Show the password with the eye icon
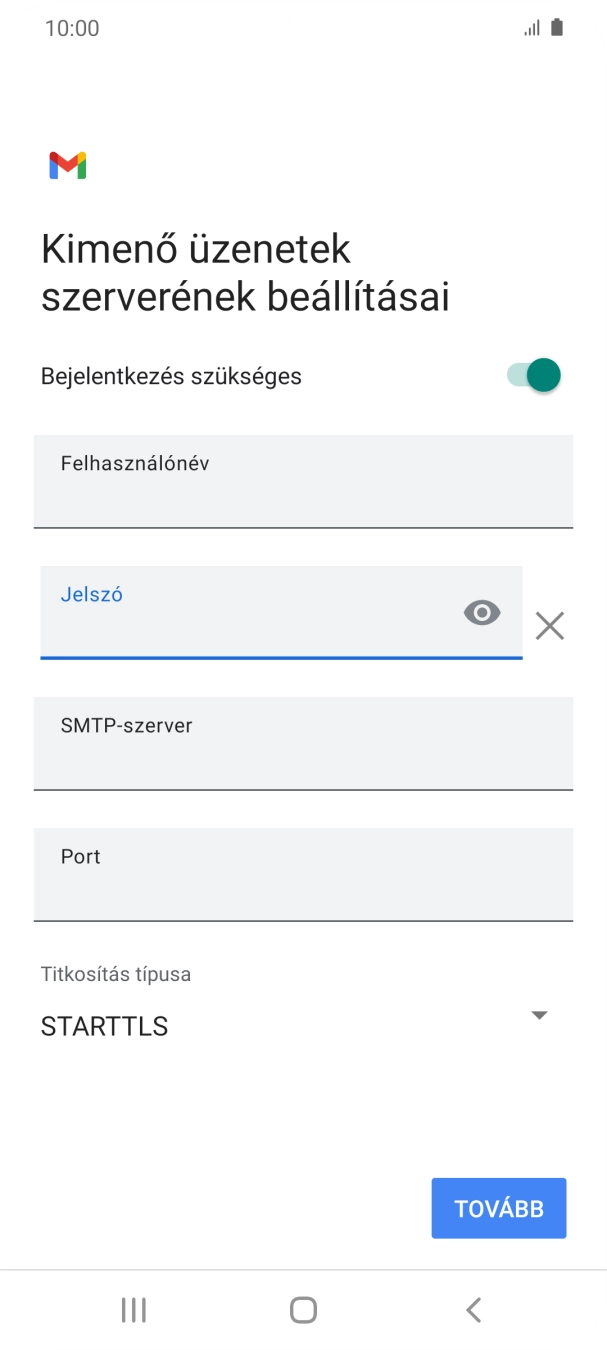607x1350 pixels. click(482, 612)
